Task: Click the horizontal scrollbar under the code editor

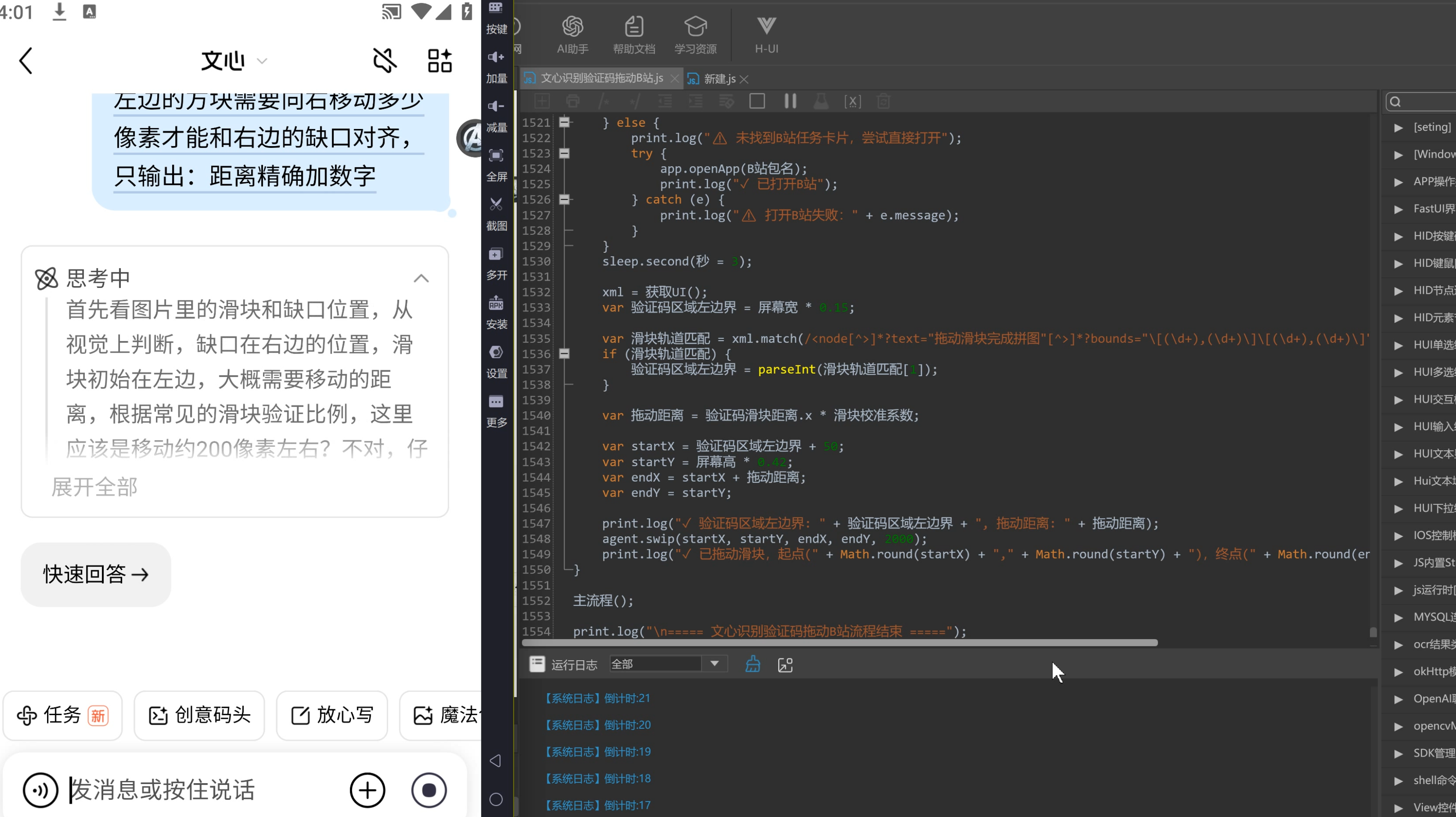Action: (x=839, y=643)
